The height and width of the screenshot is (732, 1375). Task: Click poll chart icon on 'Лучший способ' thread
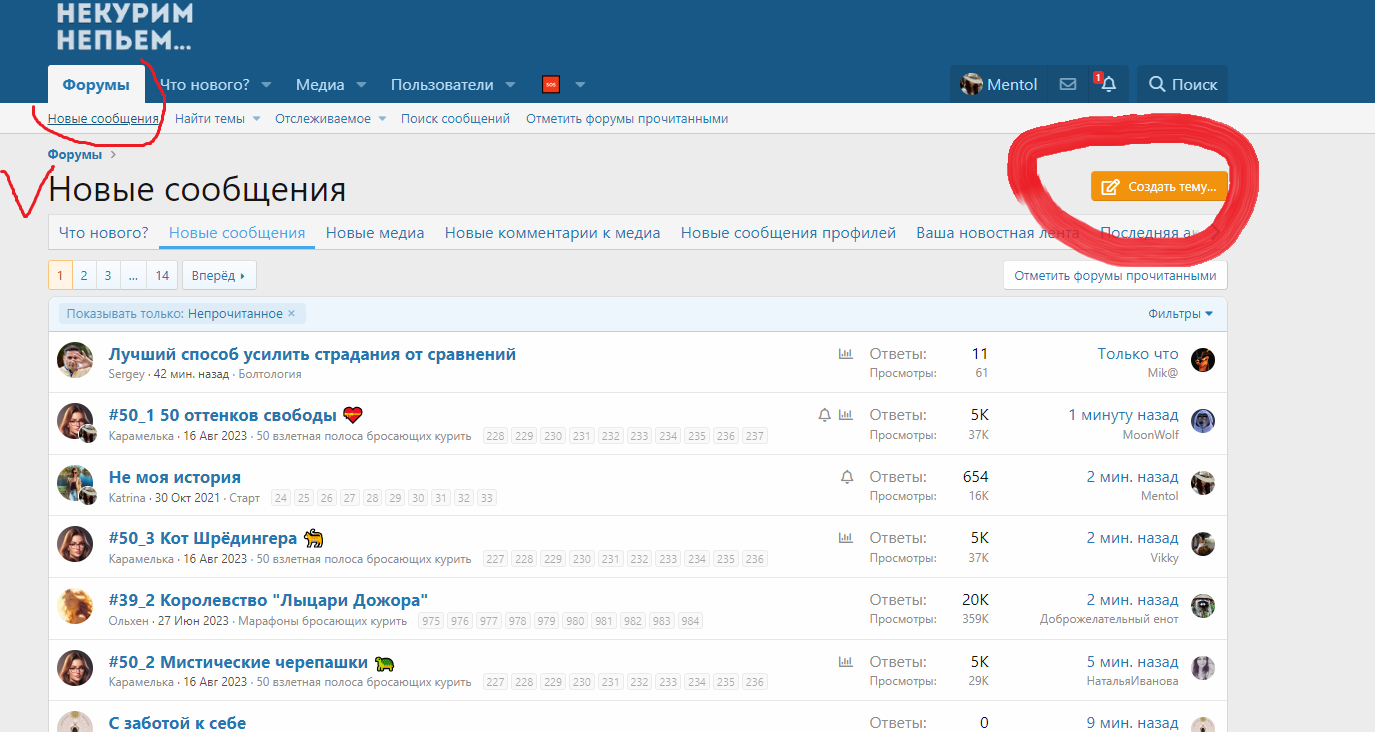[845, 354]
